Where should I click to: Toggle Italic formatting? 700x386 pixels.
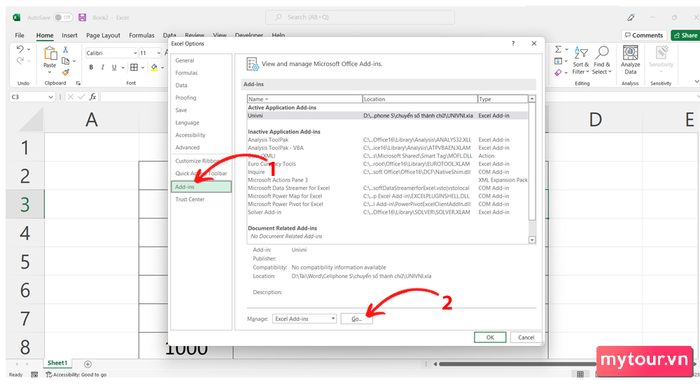pyautogui.click(x=103, y=67)
